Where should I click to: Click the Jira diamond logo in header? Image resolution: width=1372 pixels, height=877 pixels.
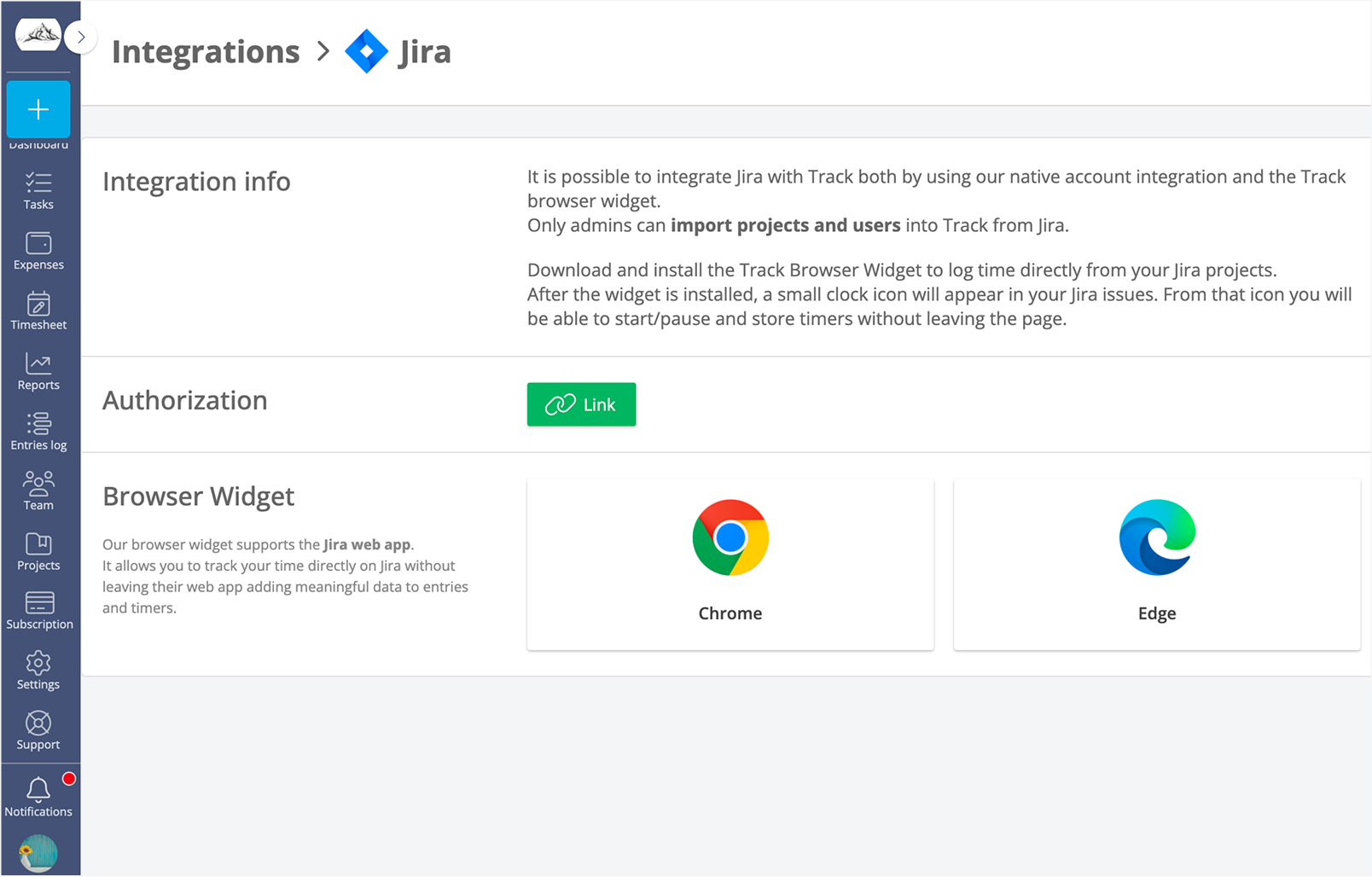366,51
